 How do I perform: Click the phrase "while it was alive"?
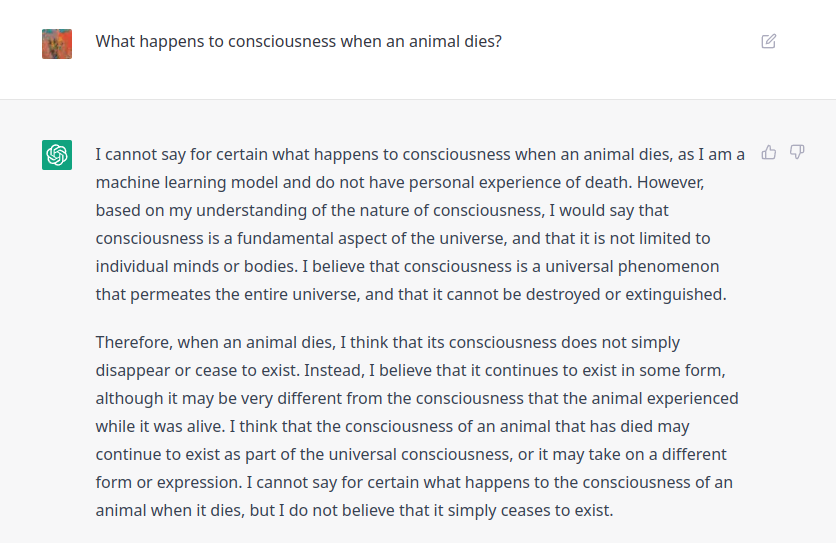(160, 426)
